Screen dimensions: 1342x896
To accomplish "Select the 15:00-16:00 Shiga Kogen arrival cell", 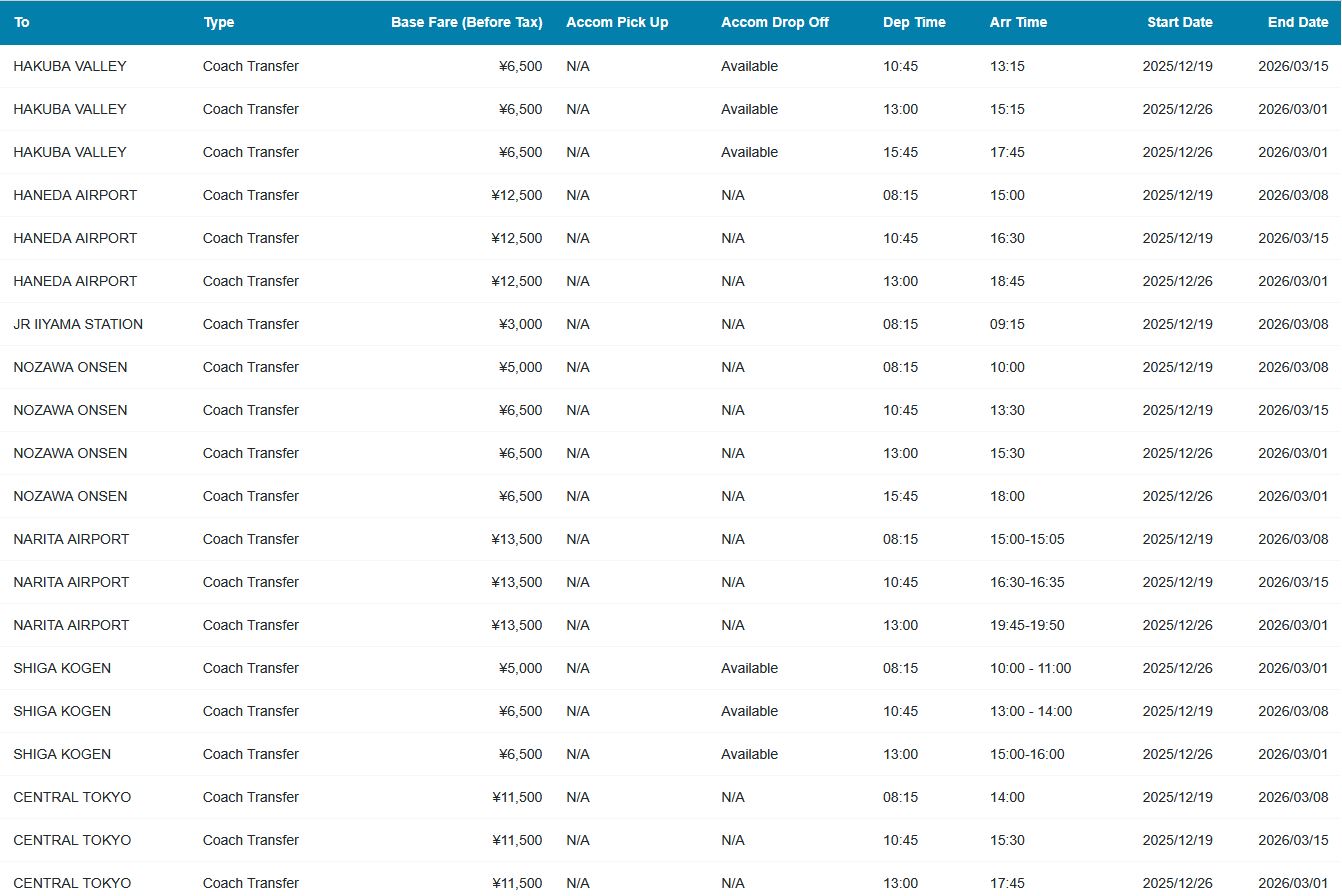I will (x=1027, y=754).
